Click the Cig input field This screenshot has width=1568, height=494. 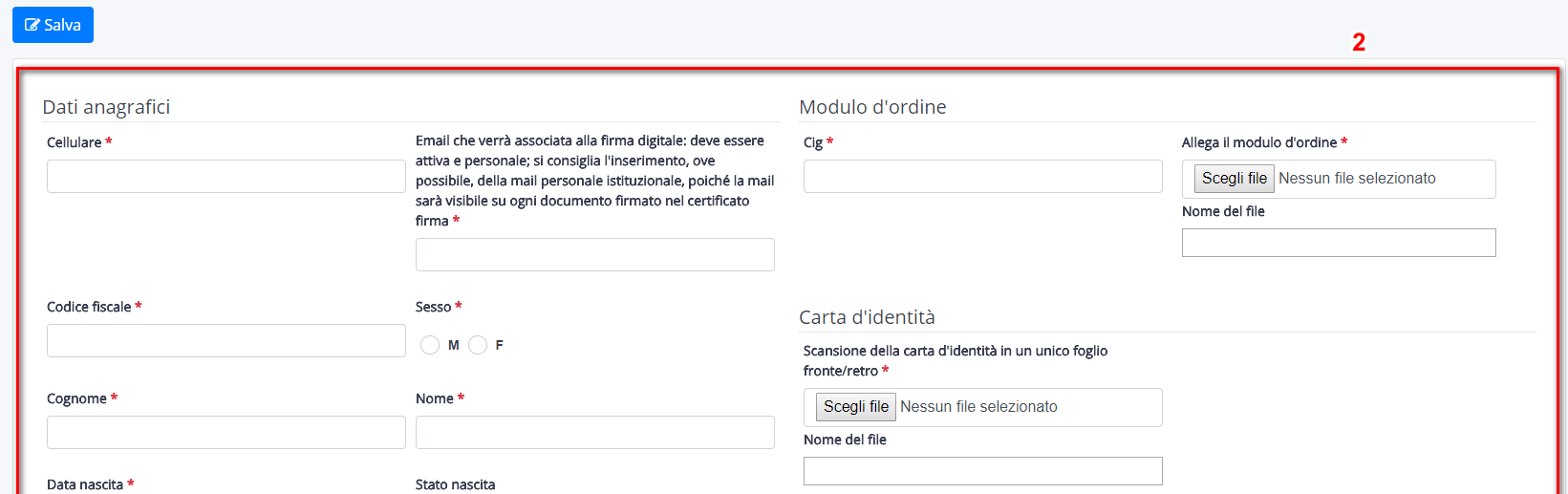tap(983, 176)
